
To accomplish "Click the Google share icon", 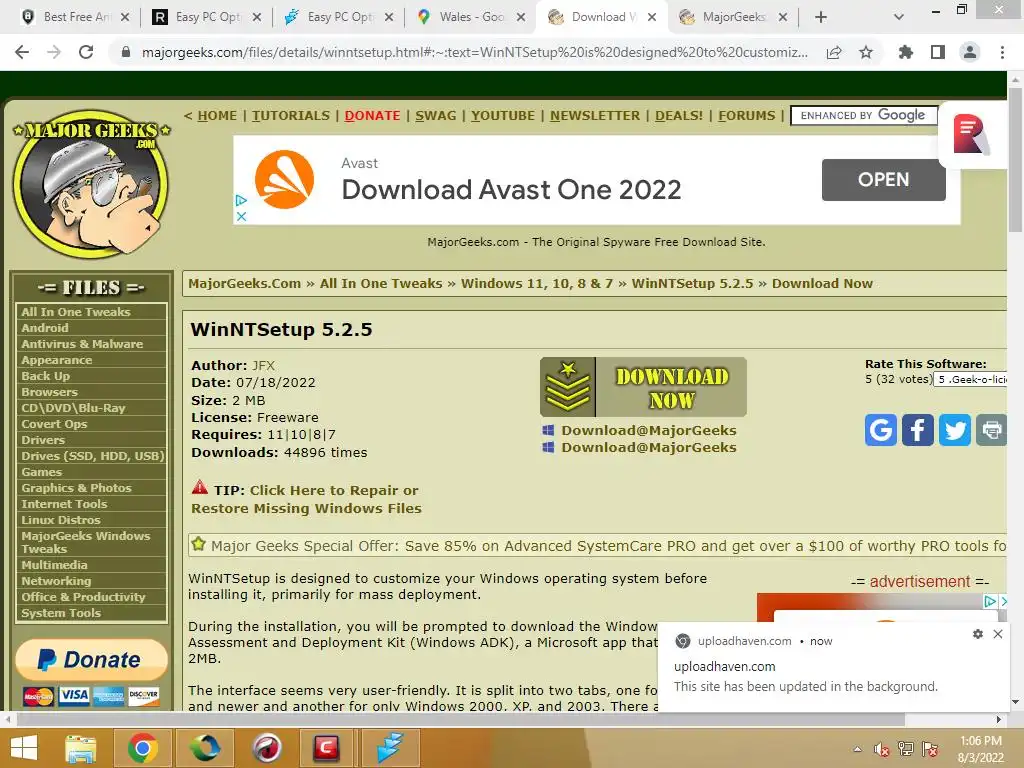I will click(880, 430).
